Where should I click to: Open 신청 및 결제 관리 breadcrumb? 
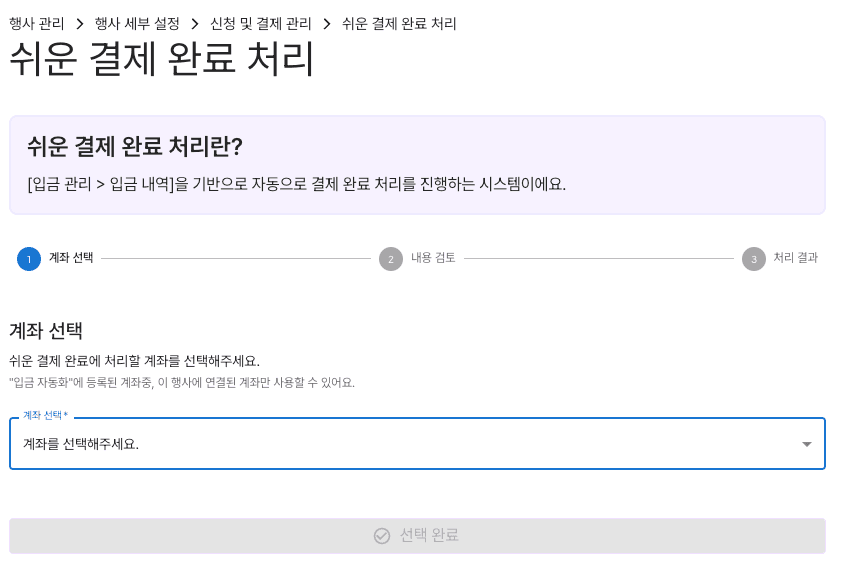point(261,24)
